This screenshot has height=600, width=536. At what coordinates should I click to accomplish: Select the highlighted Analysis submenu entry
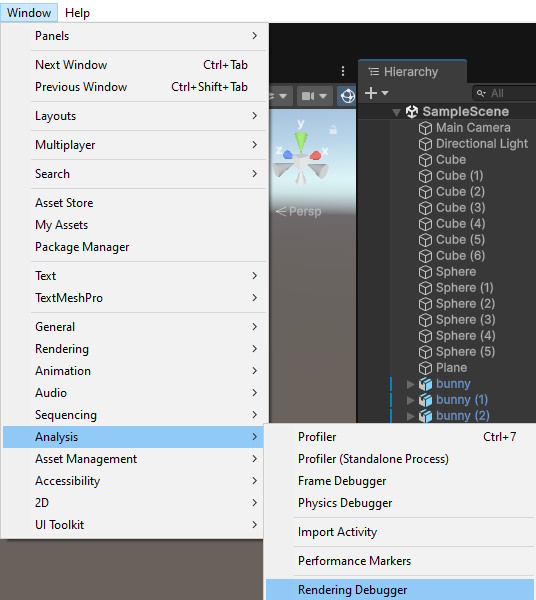click(133, 437)
